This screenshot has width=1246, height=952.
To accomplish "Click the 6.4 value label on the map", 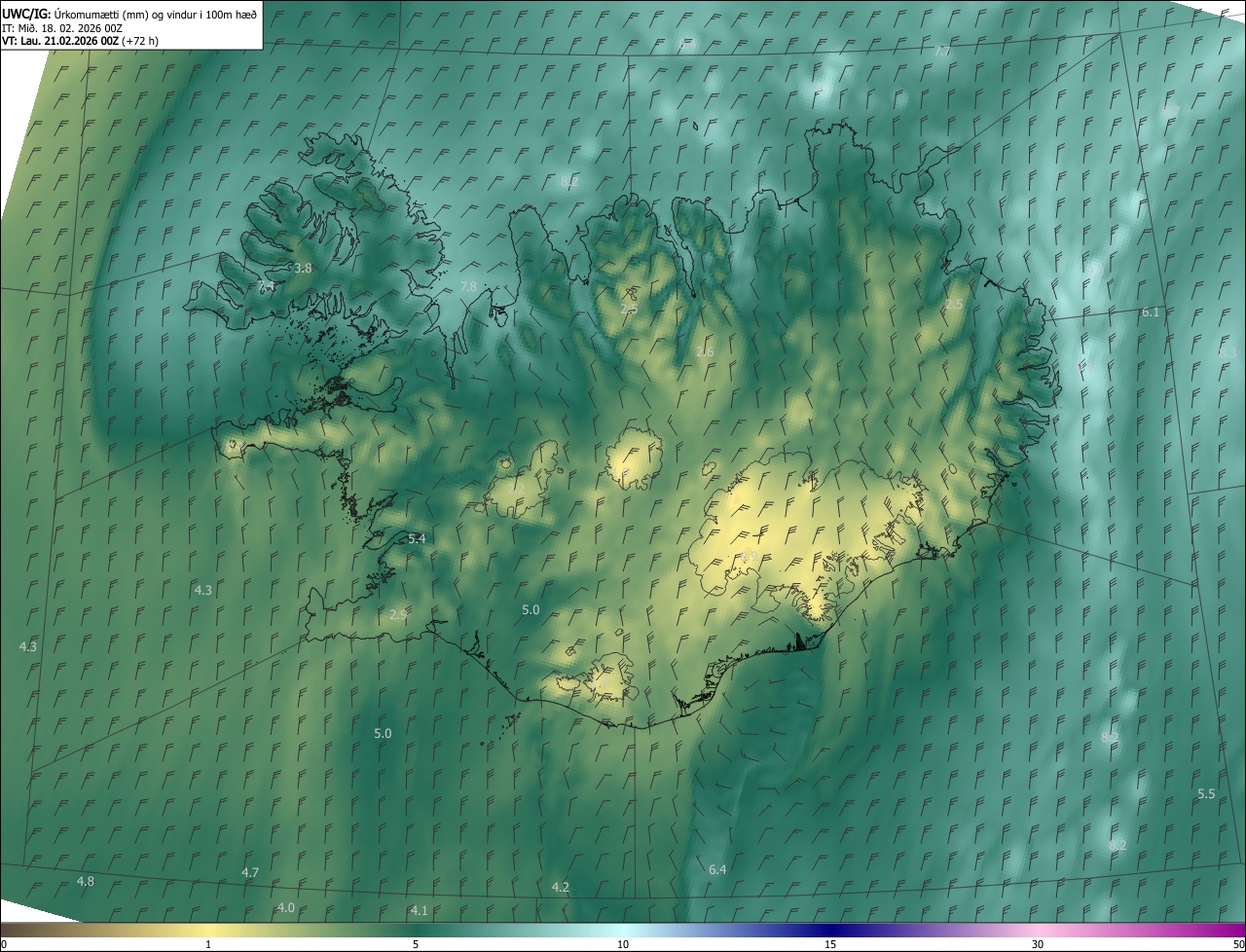I will click(717, 869).
